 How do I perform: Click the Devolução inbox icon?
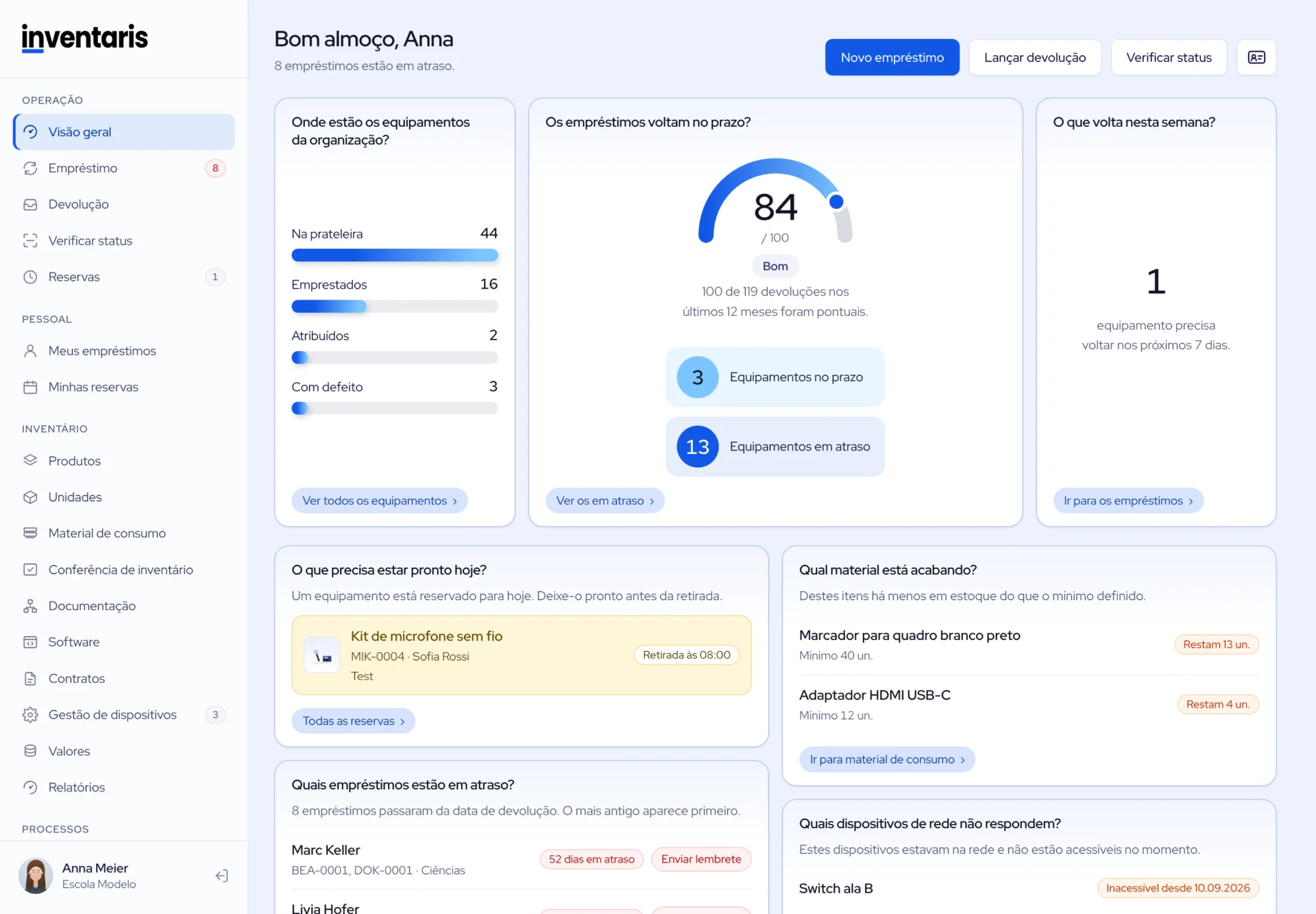click(x=30, y=204)
